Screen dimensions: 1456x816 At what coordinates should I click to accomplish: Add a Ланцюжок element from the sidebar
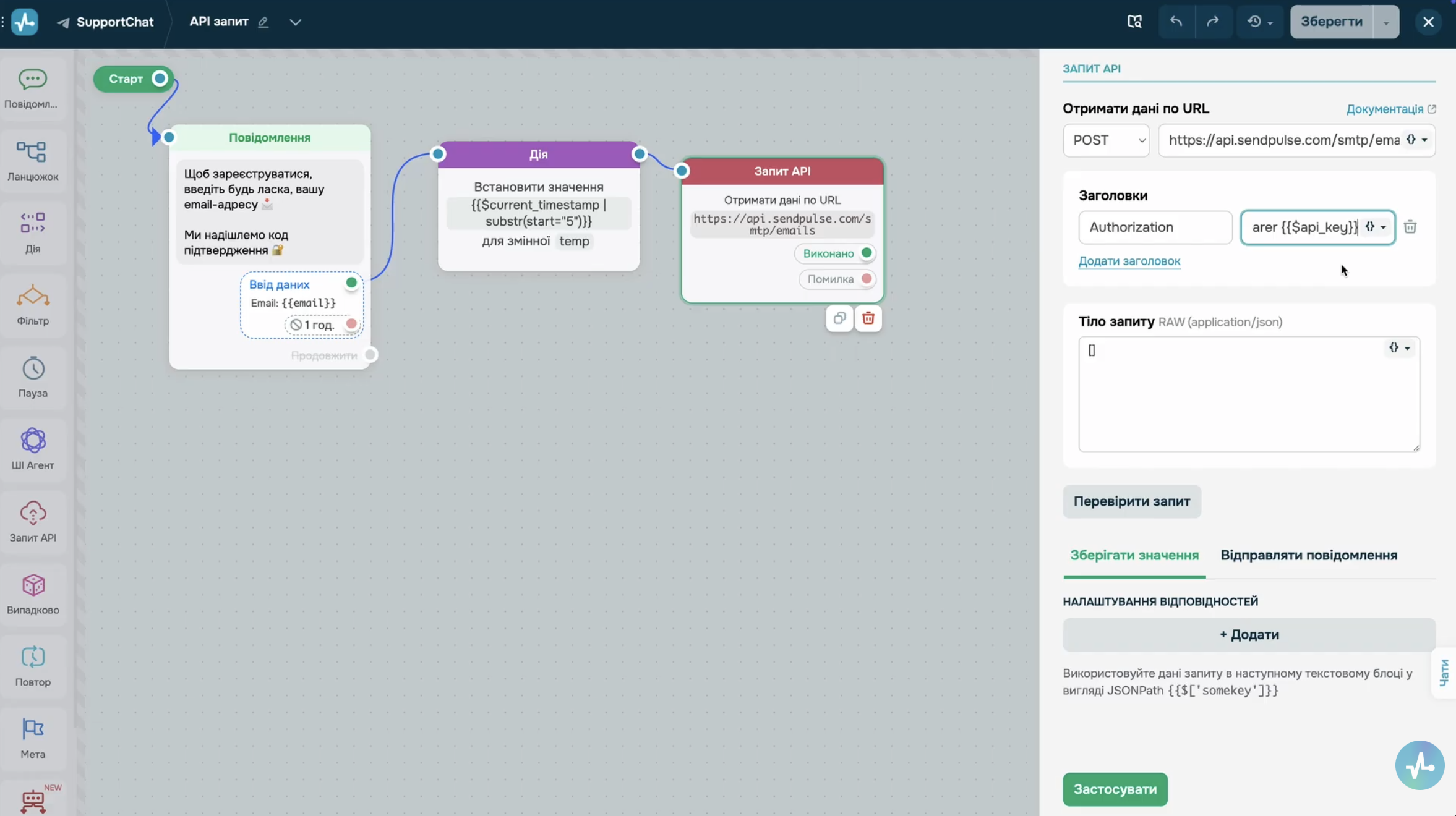click(33, 161)
